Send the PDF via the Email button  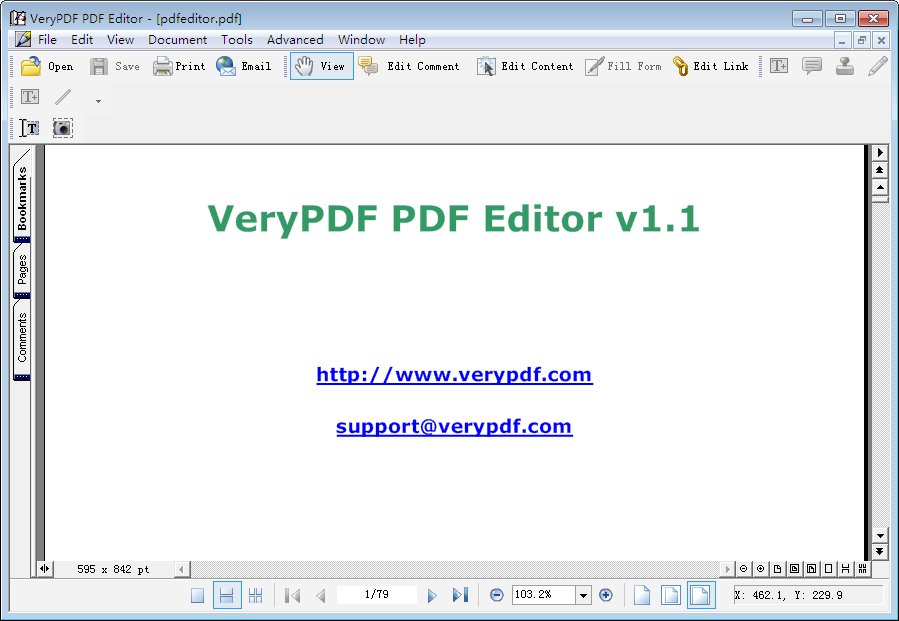244,67
